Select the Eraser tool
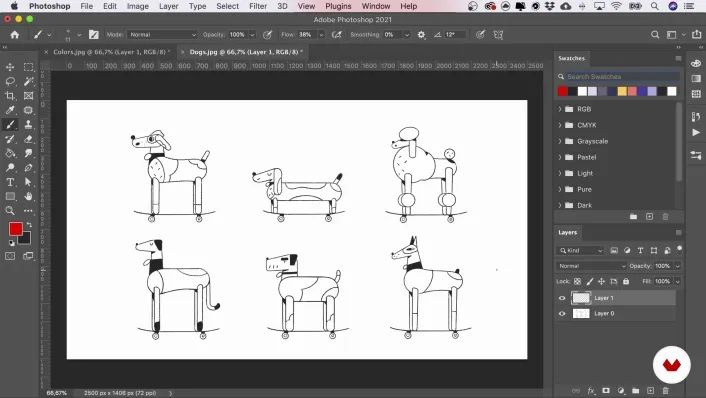Screen dimensions: 706x398 click(28, 139)
